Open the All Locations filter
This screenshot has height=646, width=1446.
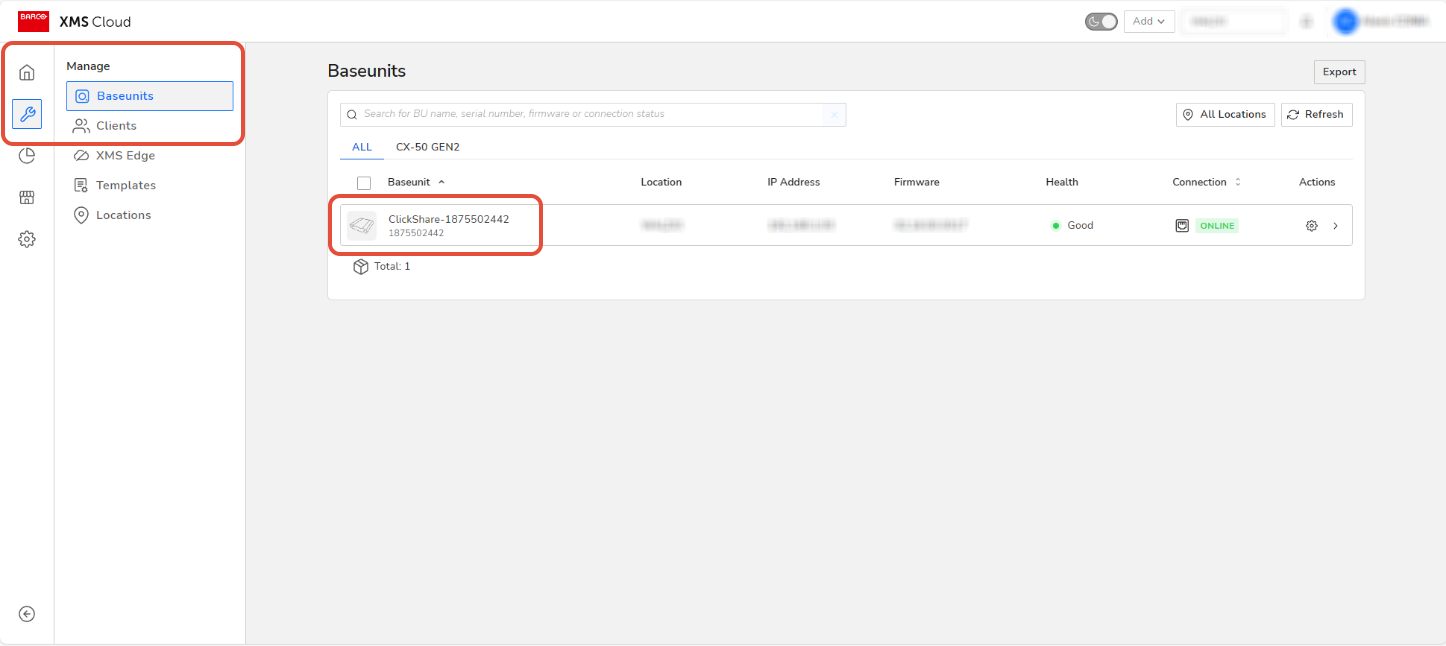click(x=1225, y=115)
